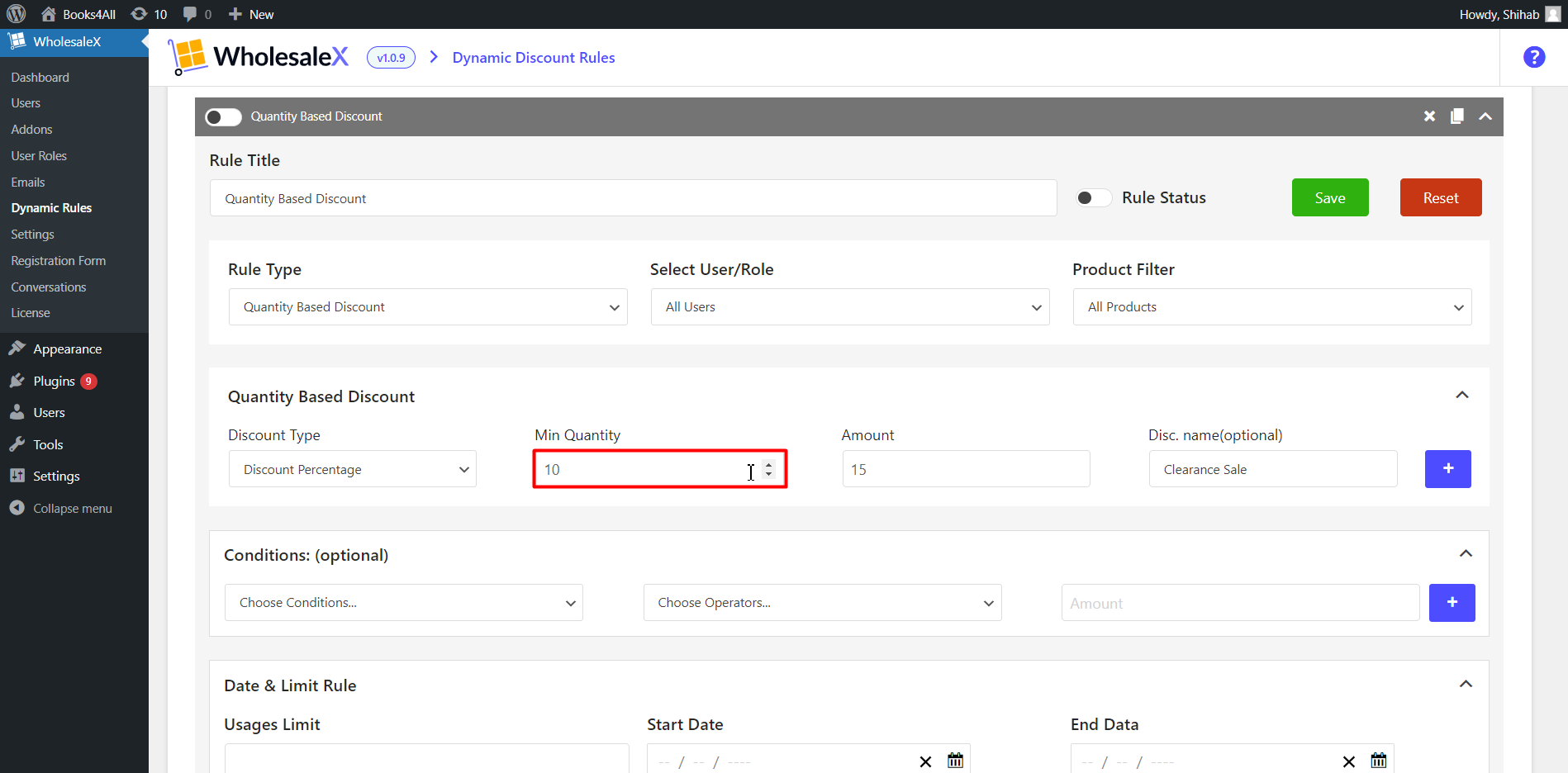
Task: Add a condition with the plus button
Action: click(1452, 603)
